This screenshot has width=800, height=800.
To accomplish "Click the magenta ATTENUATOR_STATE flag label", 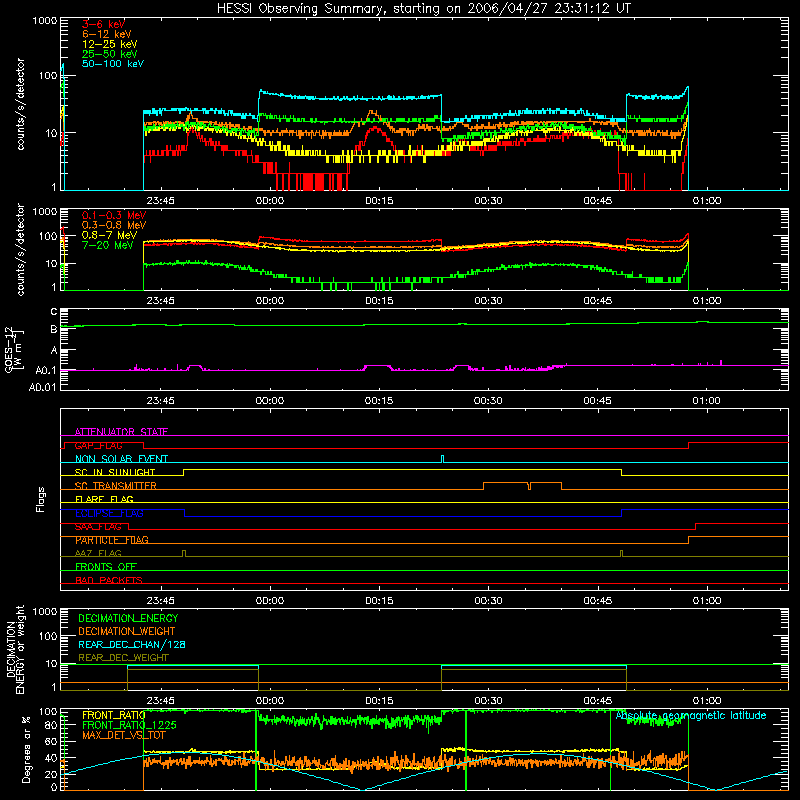I will [121, 432].
